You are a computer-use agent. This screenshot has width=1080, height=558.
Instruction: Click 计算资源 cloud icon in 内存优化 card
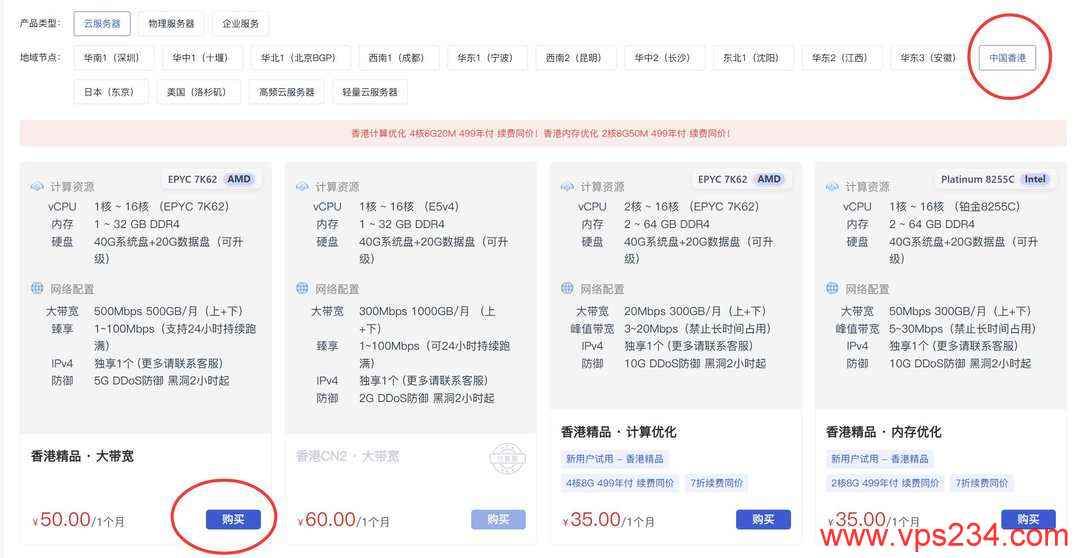coord(832,187)
